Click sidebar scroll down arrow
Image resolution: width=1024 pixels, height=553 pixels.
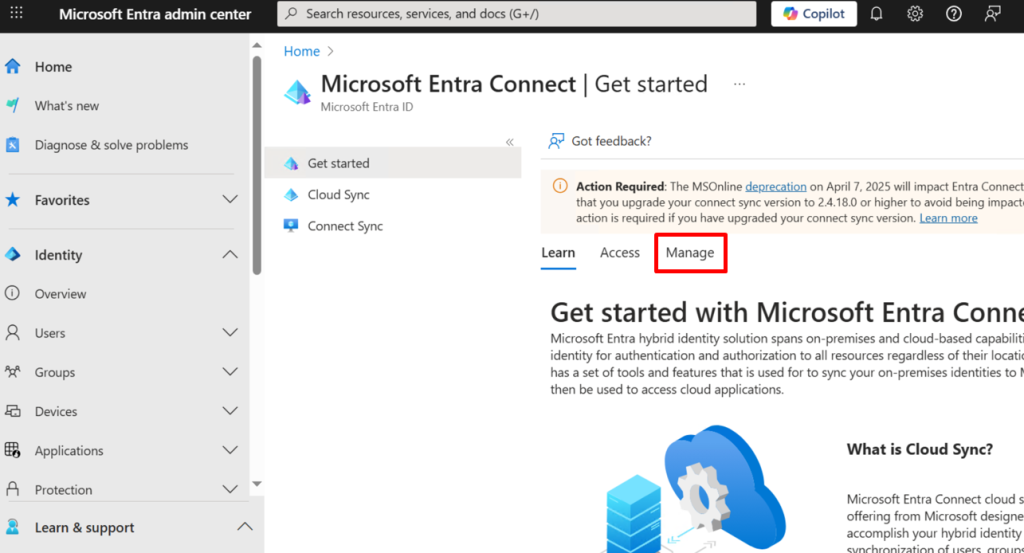[257, 484]
